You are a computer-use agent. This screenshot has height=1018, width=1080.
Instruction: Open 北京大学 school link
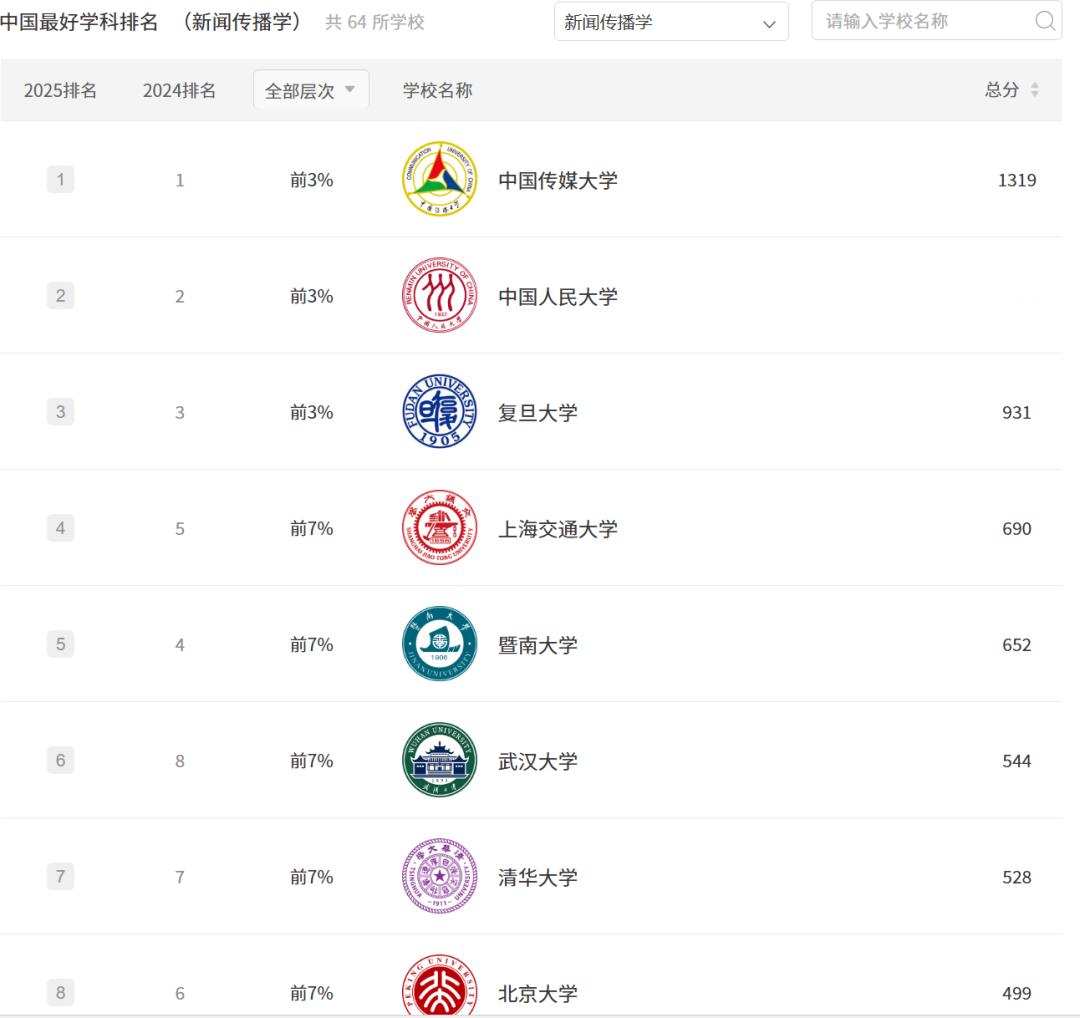538,993
